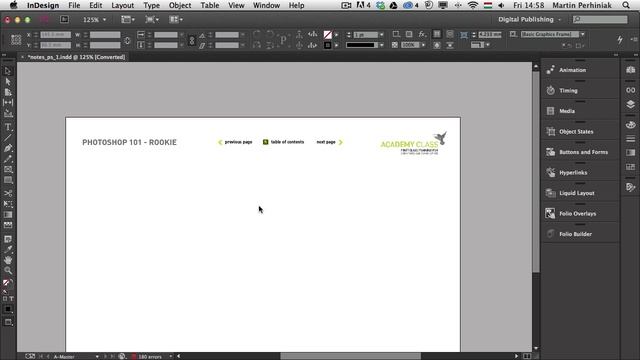Viewport: 640px width, 360px height.
Task: Open the stroke style dropdown
Action: pyautogui.click(x=382, y=45)
